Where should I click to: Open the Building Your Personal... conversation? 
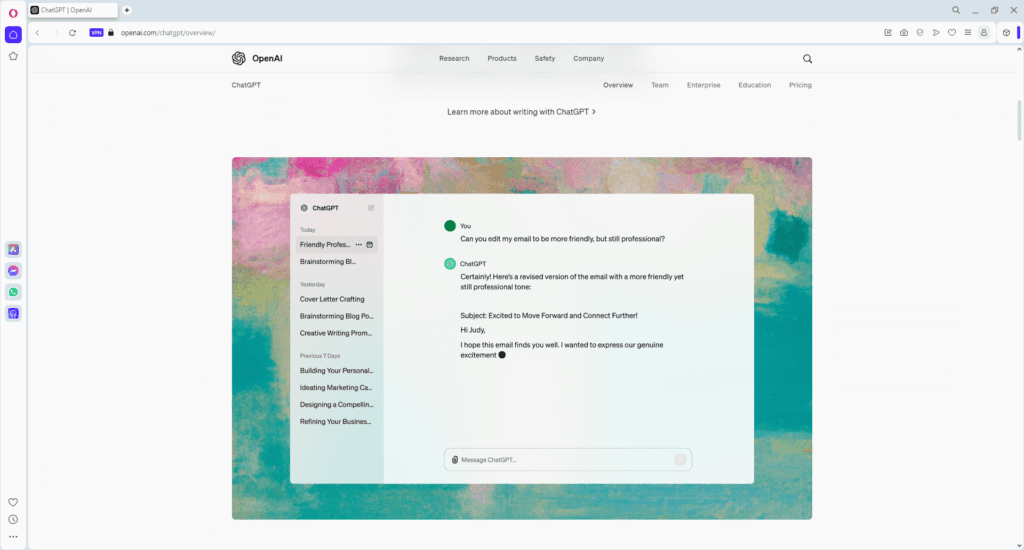pos(336,370)
